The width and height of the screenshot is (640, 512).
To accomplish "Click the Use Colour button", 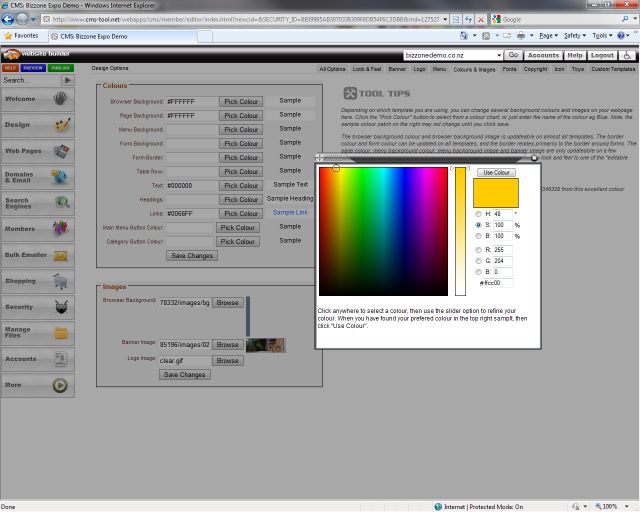I will pyautogui.click(x=496, y=173).
